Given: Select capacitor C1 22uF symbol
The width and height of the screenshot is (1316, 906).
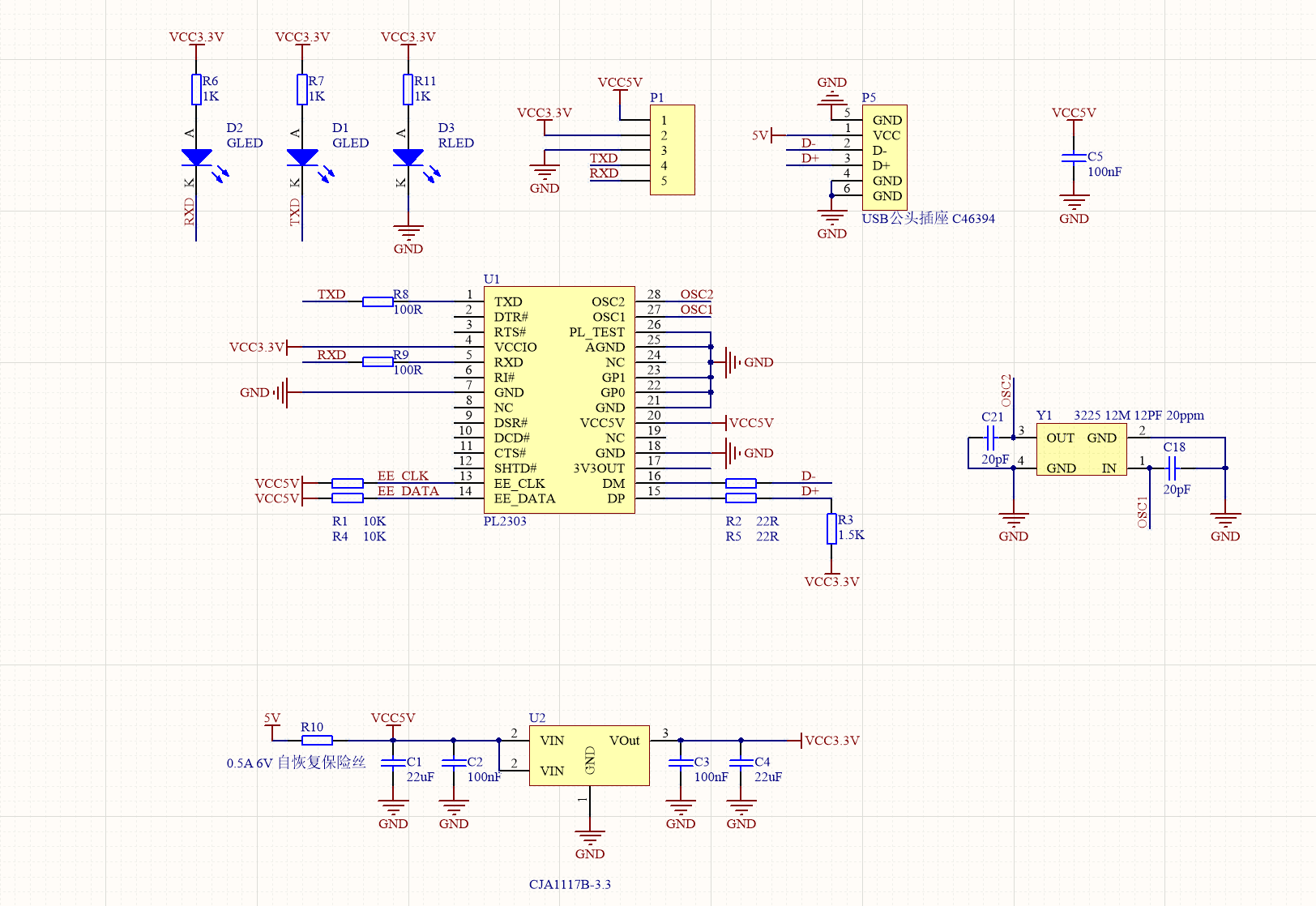Looking at the screenshot, I should (x=393, y=763).
